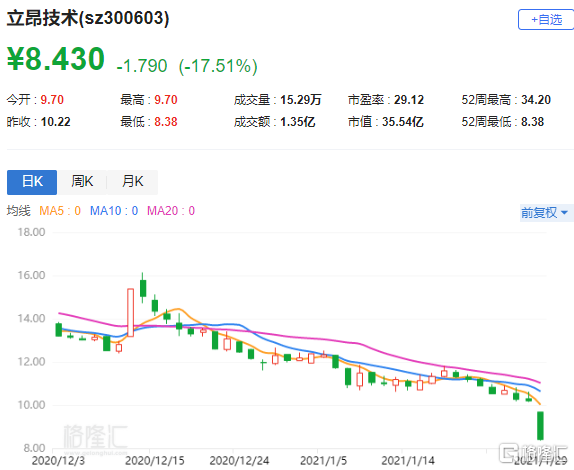
Task: Click the price change -1.790 value
Action: click(142, 66)
